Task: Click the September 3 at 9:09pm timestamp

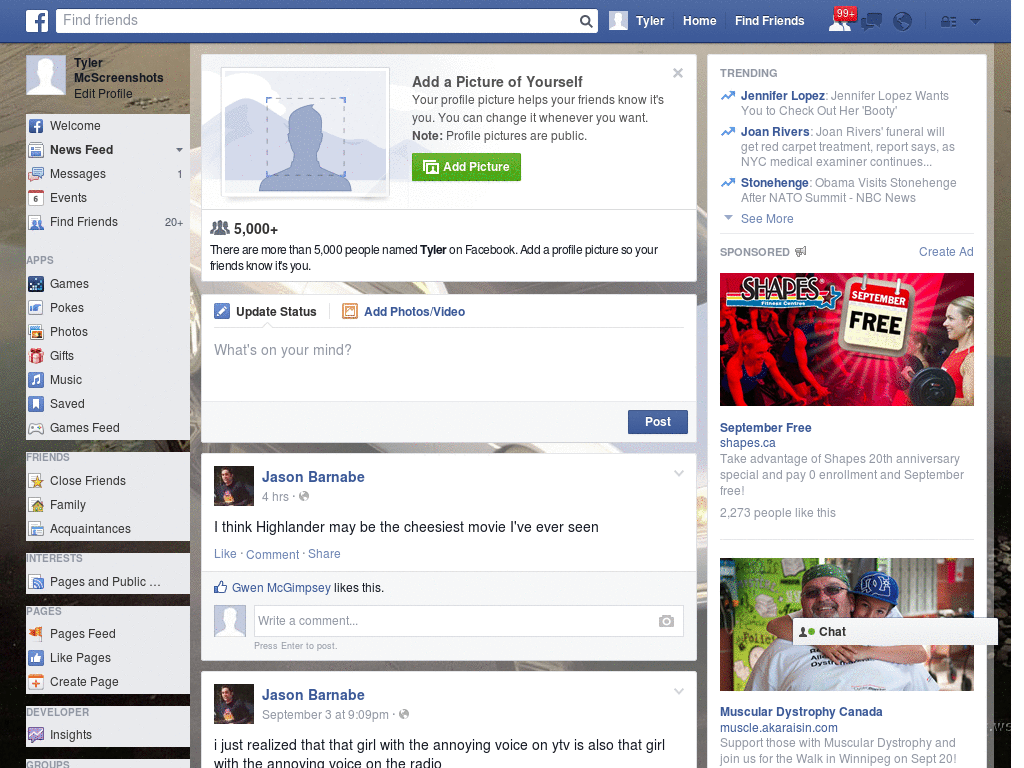Action: pyautogui.click(x=325, y=714)
